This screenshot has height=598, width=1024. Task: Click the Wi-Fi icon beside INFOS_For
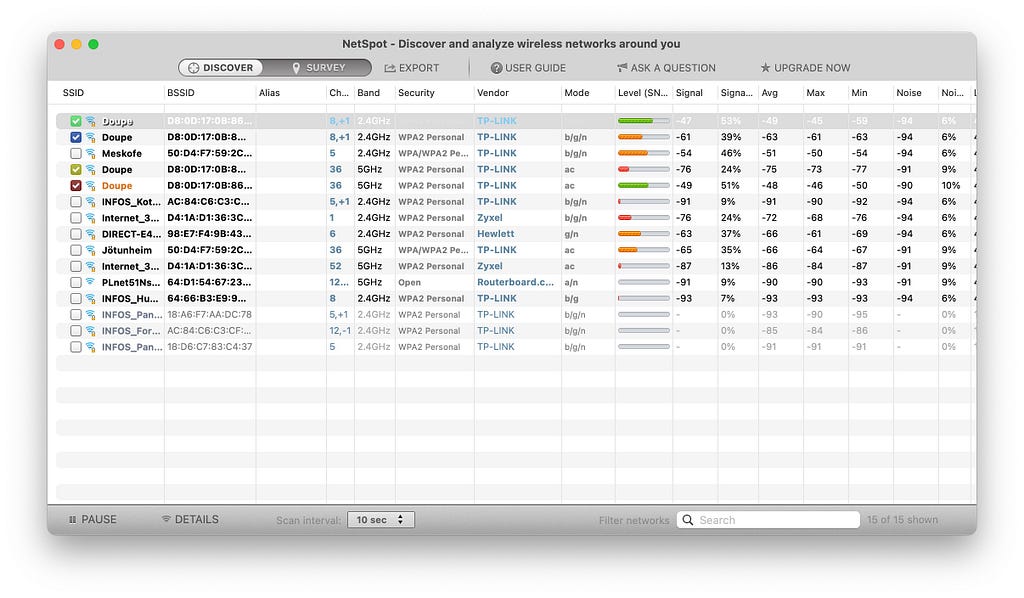[x=91, y=330]
